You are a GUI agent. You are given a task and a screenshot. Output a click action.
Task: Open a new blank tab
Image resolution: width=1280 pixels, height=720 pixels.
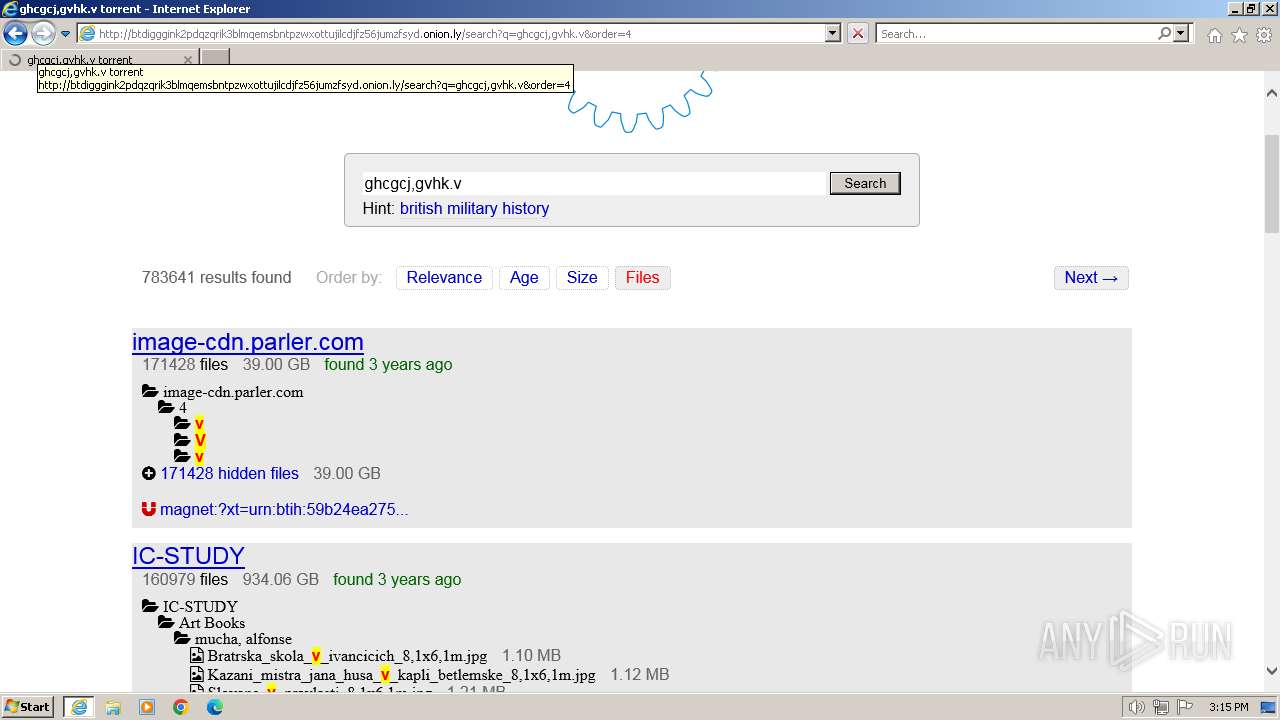click(x=215, y=58)
